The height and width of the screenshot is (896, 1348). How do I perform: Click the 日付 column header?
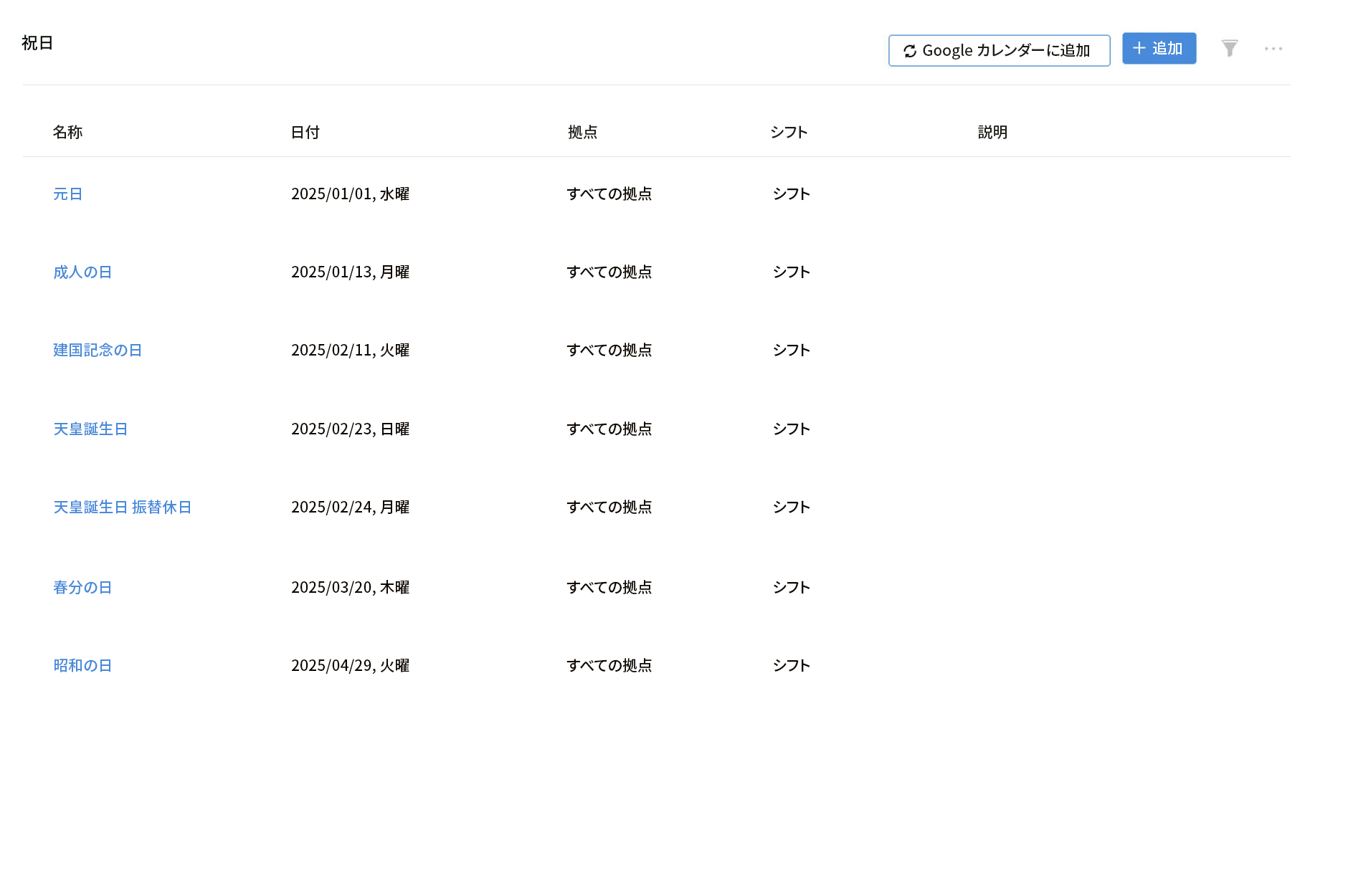pyautogui.click(x=305, y=132)
